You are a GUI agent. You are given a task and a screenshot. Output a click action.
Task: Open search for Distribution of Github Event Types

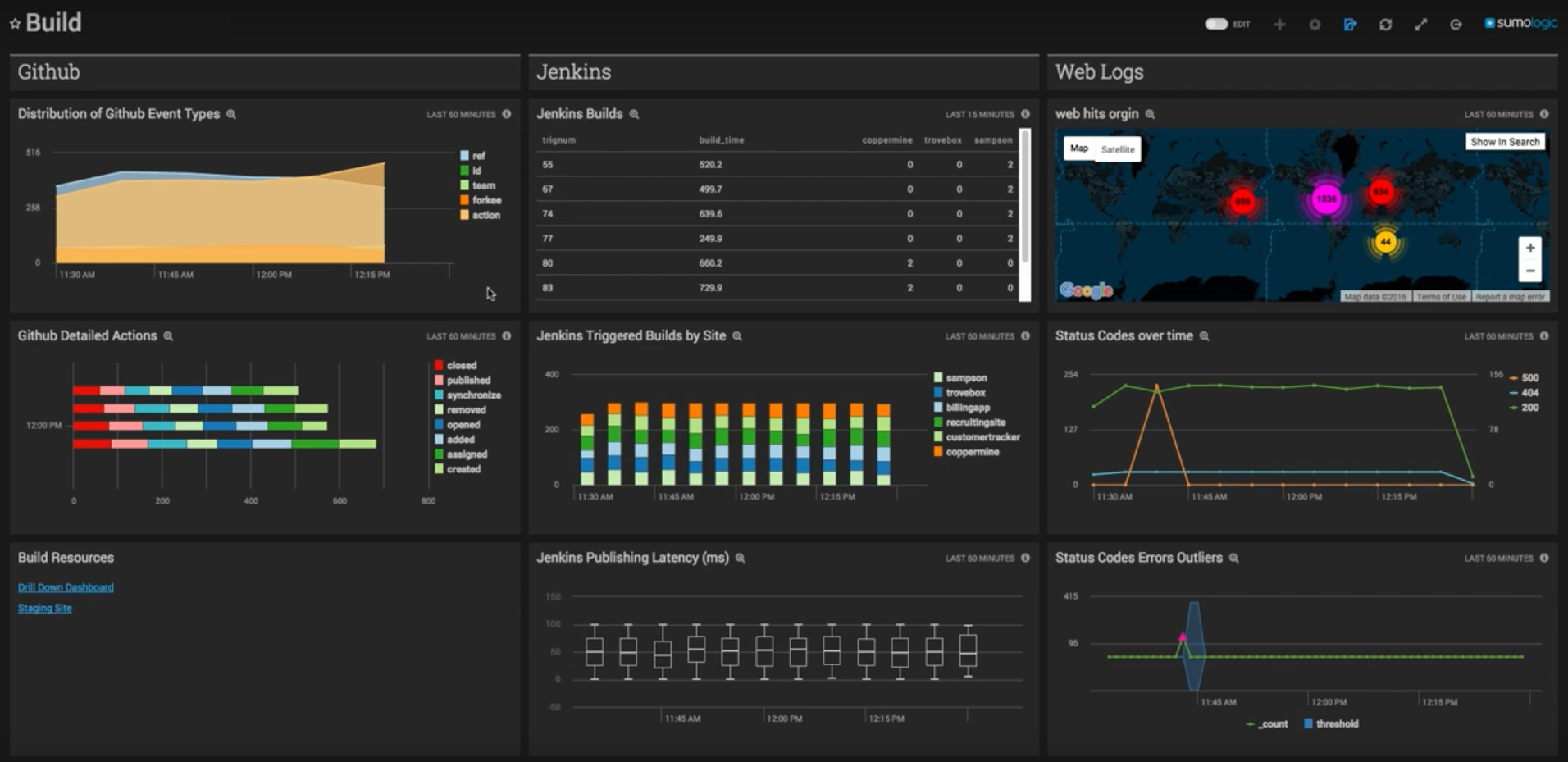click(x=231, y=114)
